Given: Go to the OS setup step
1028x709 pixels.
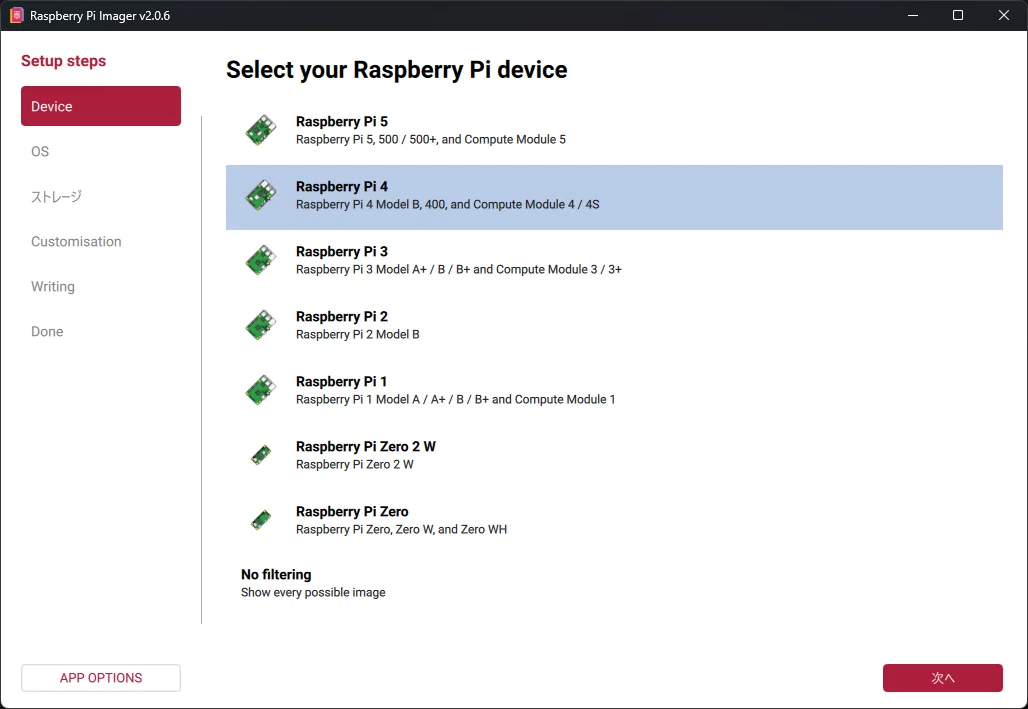Looking at the screenshot, I should pyautogui.click(x=40, y=152).
